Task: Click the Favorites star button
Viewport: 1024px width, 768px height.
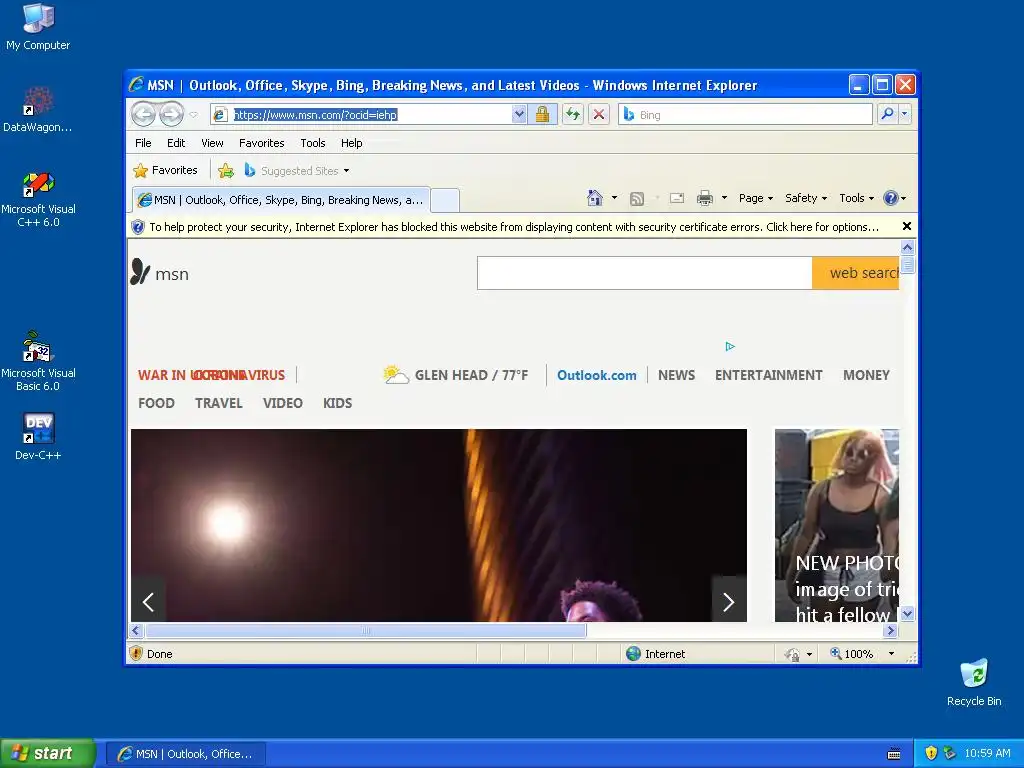Action: click(165, 170)
